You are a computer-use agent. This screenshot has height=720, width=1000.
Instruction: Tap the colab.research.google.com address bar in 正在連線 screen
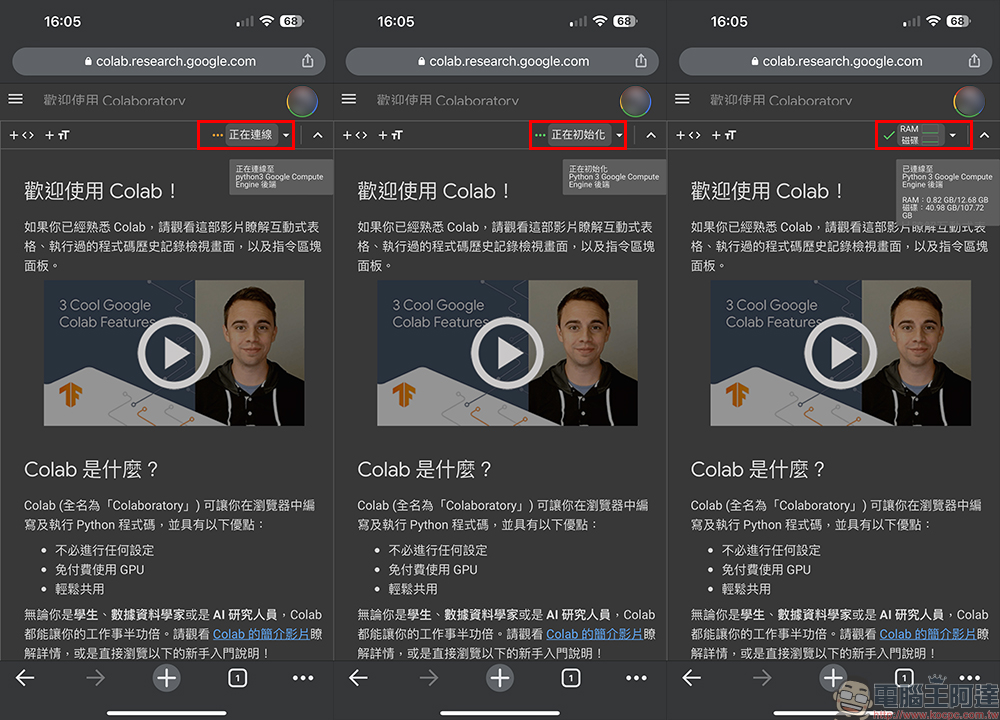pyautogui.click(x=169, y=61)
